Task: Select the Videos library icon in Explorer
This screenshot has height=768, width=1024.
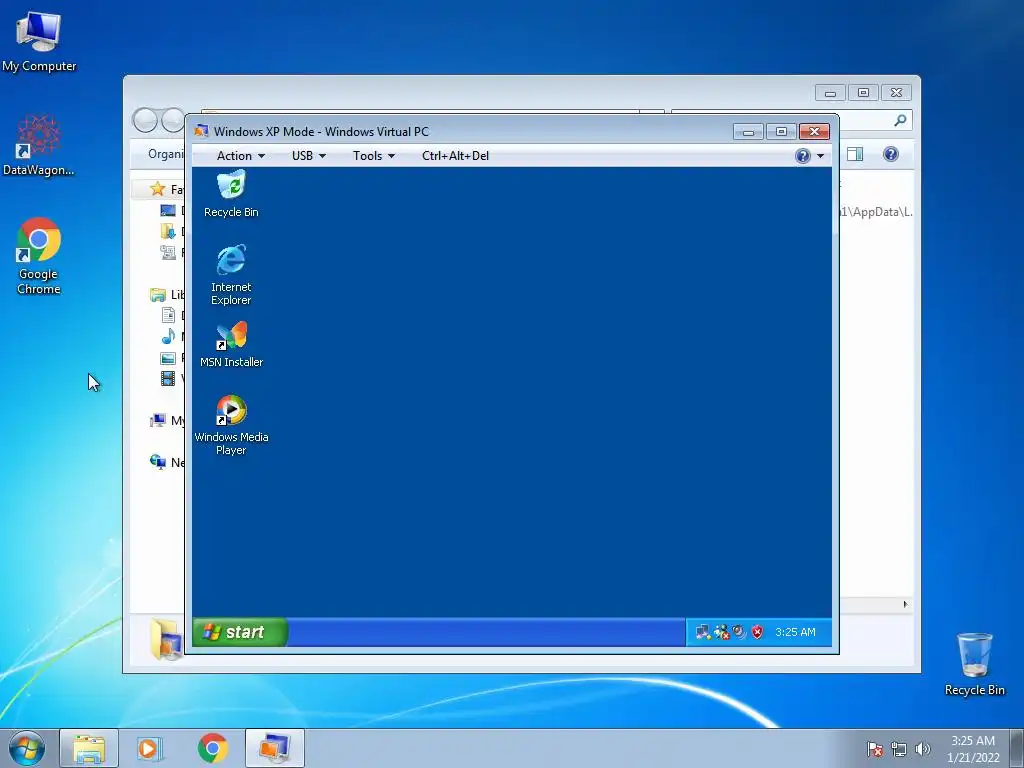Action: pos(168,378)
